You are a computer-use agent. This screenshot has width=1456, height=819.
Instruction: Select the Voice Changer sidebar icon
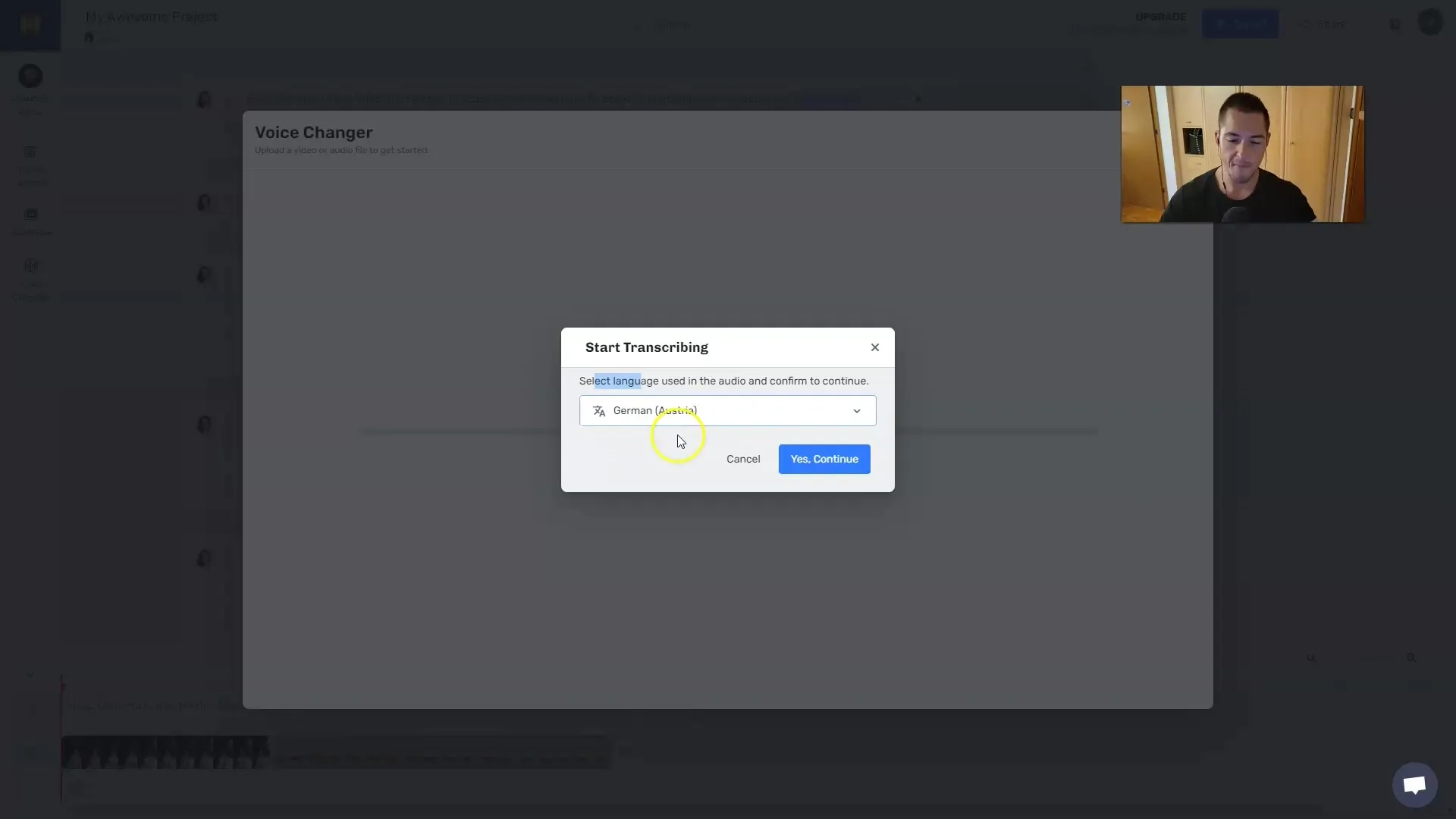coord(30,266)
